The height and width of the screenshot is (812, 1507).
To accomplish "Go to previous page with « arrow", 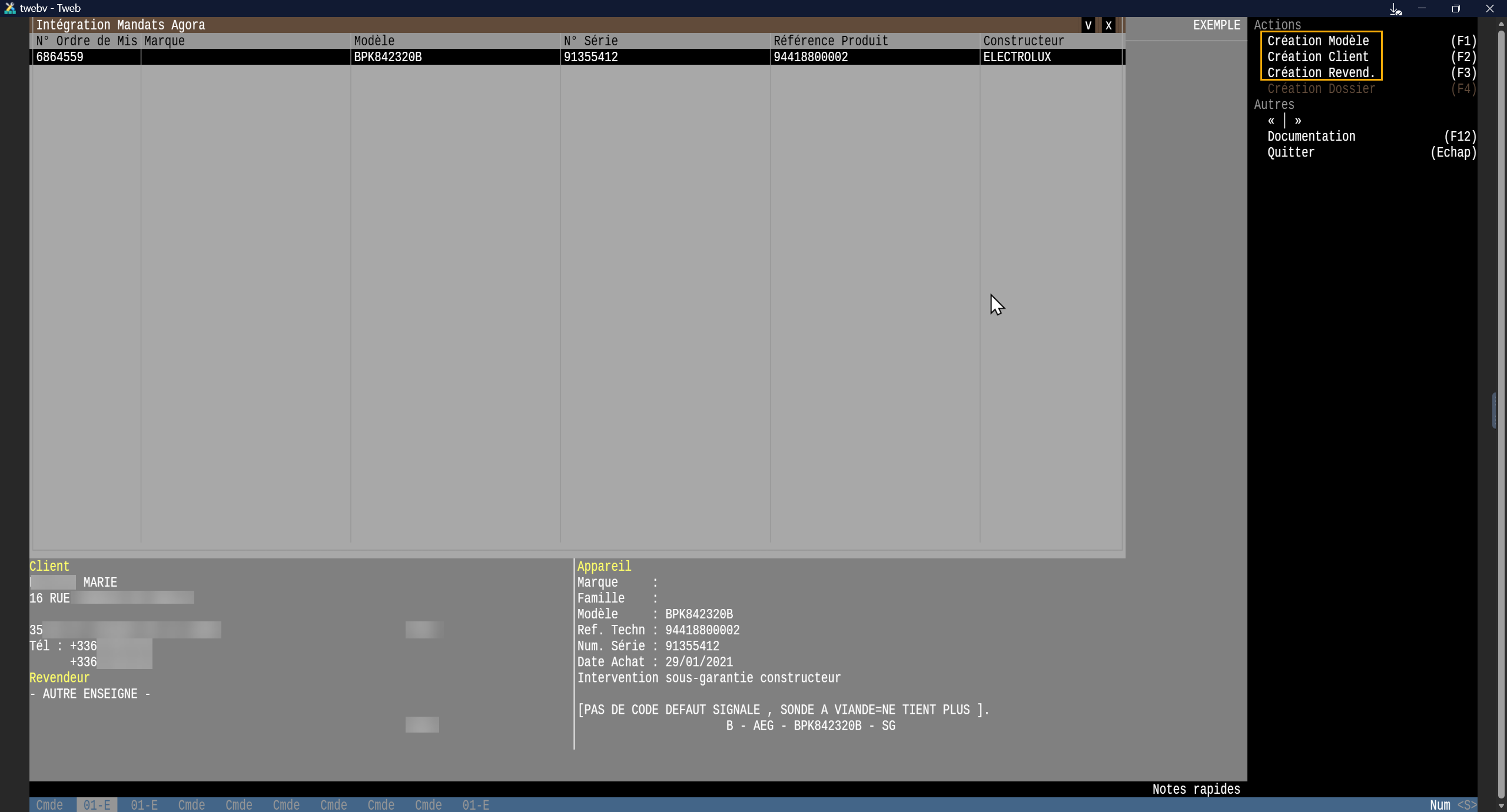I will coord(1272,121).
